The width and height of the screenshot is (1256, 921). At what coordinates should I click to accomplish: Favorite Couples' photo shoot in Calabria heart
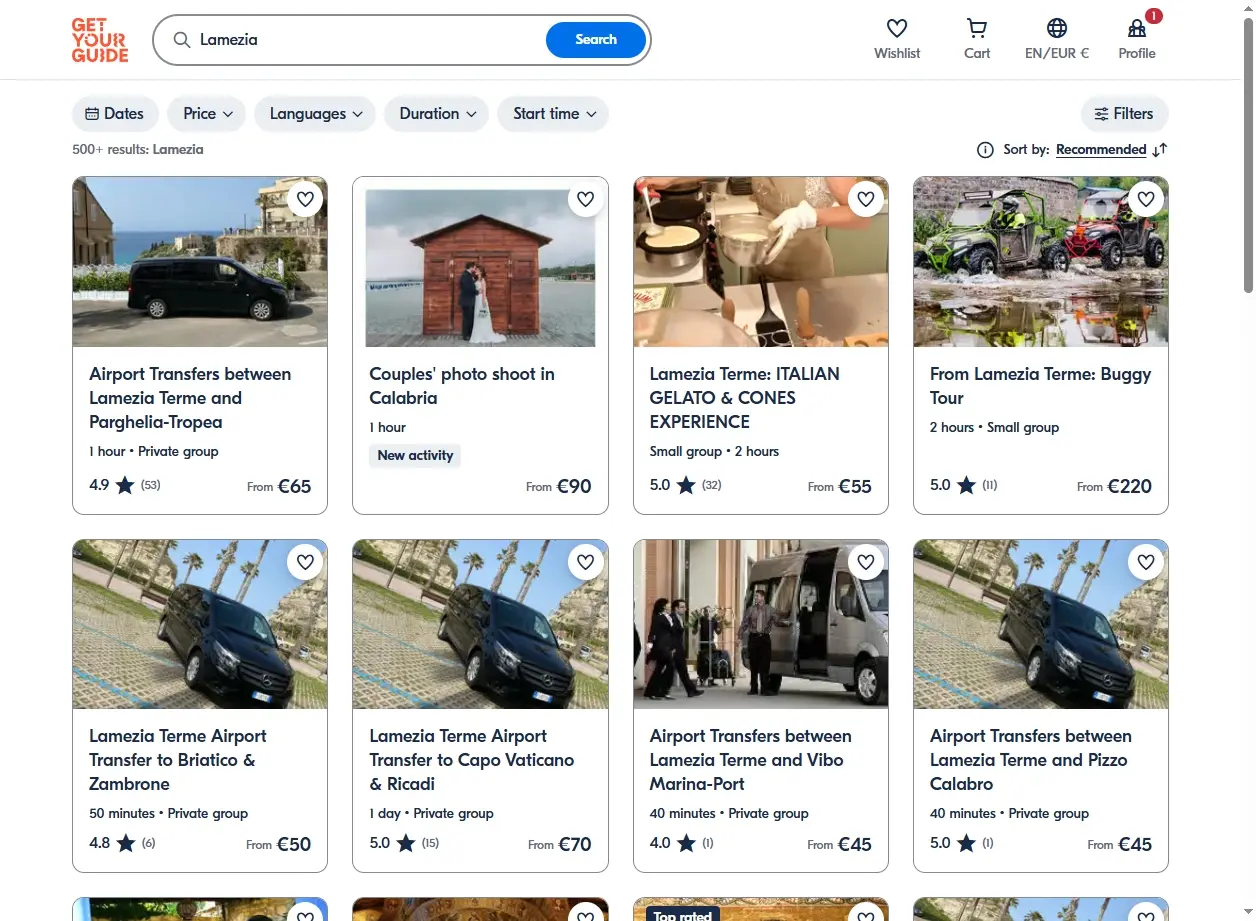(x=586, y=199)
